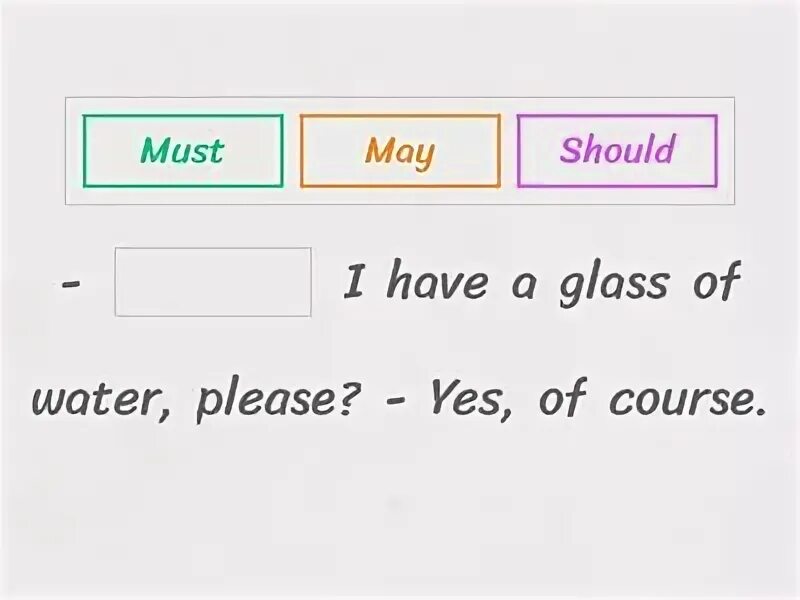
Task: Click the word "course." ending the reply
Action: pyautogui.click(x=688, y=398)
